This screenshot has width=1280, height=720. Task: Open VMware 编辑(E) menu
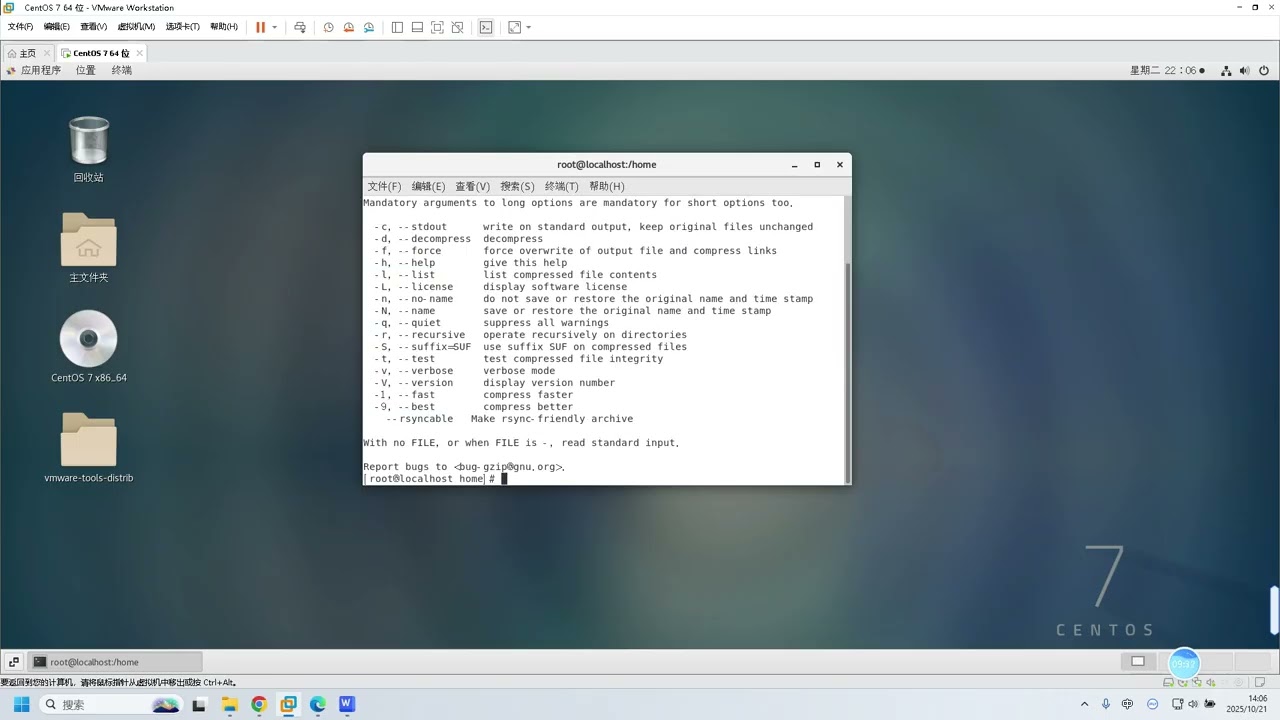tap(56, 27)
